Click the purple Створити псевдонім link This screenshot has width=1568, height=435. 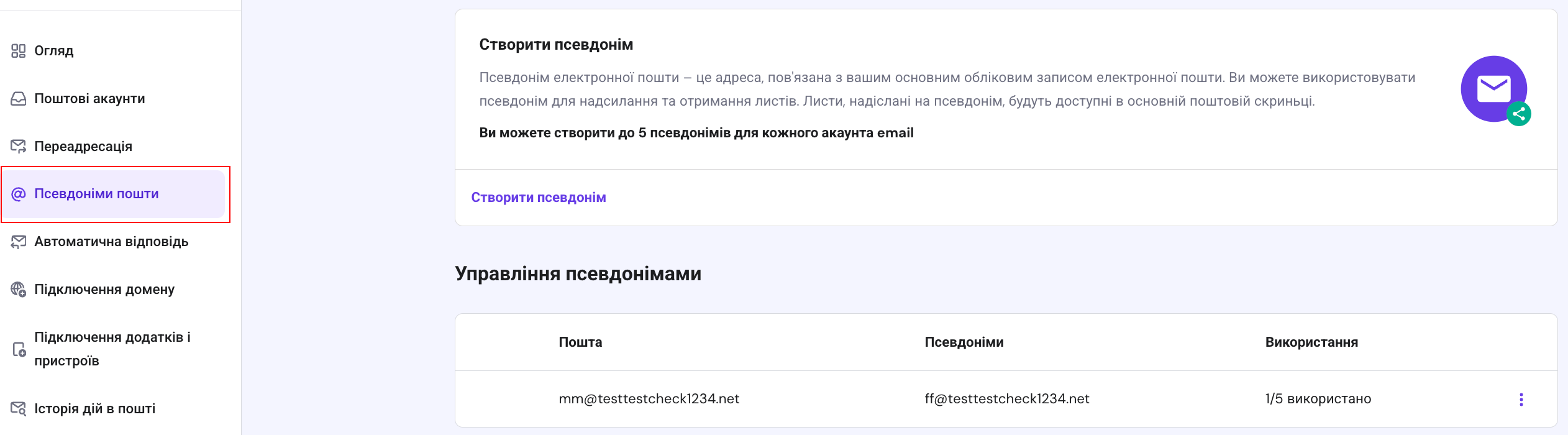(538, 198)
